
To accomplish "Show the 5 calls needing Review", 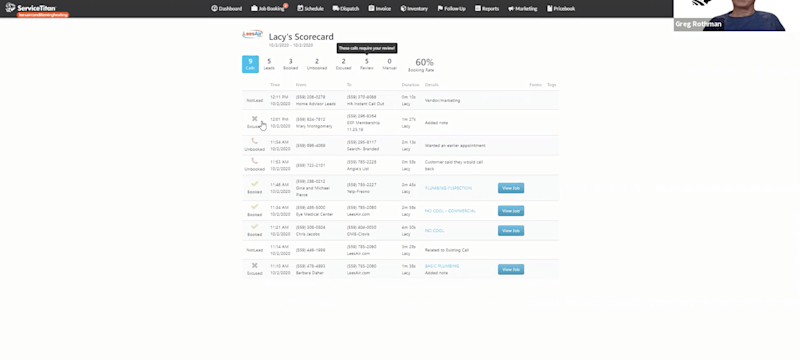I will coord(366,64).
